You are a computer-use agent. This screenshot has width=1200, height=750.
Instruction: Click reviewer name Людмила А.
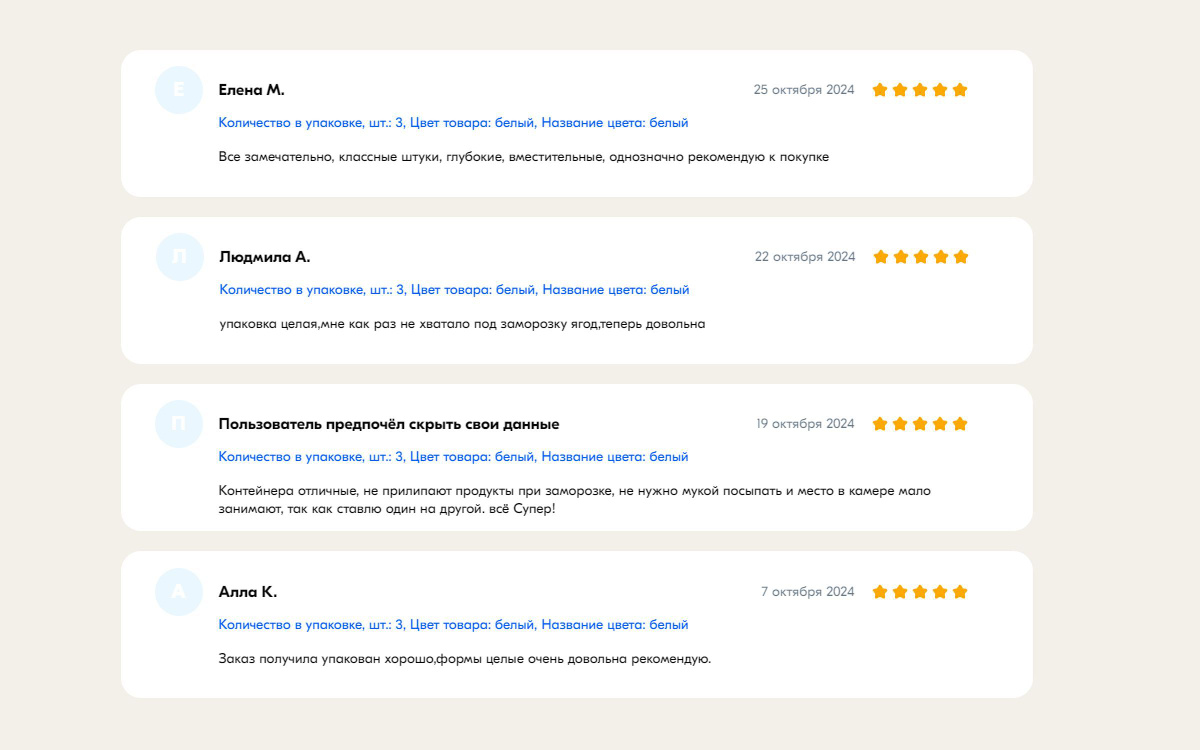pos(265,257)
